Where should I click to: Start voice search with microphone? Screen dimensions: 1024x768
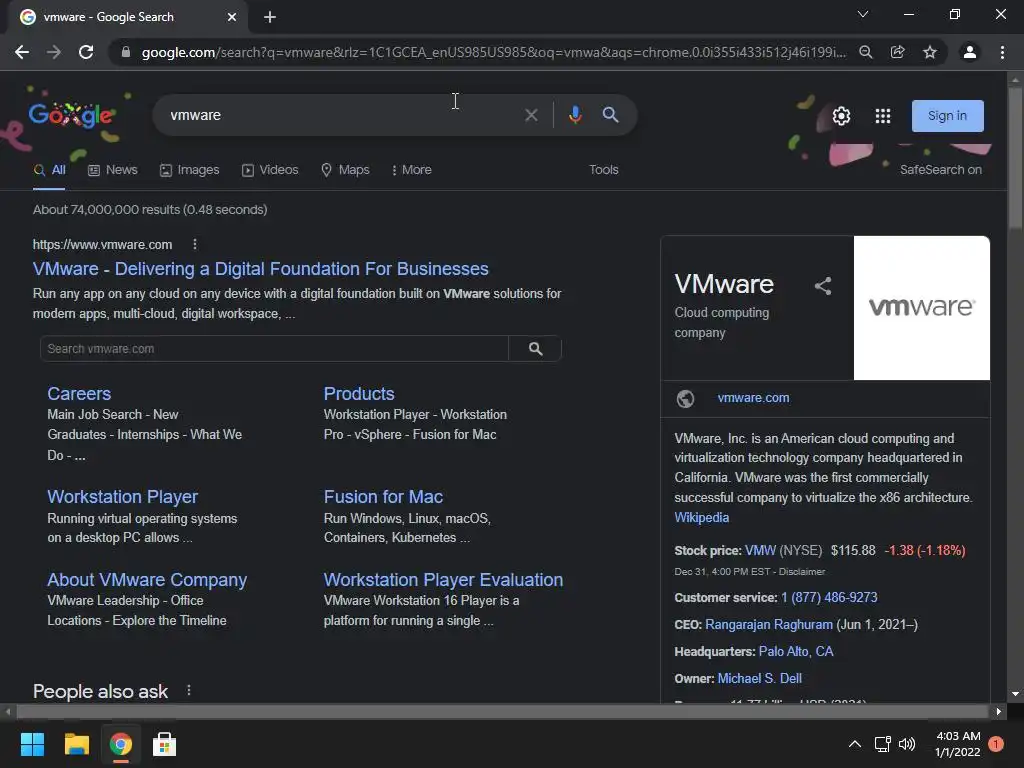point(575,115)
